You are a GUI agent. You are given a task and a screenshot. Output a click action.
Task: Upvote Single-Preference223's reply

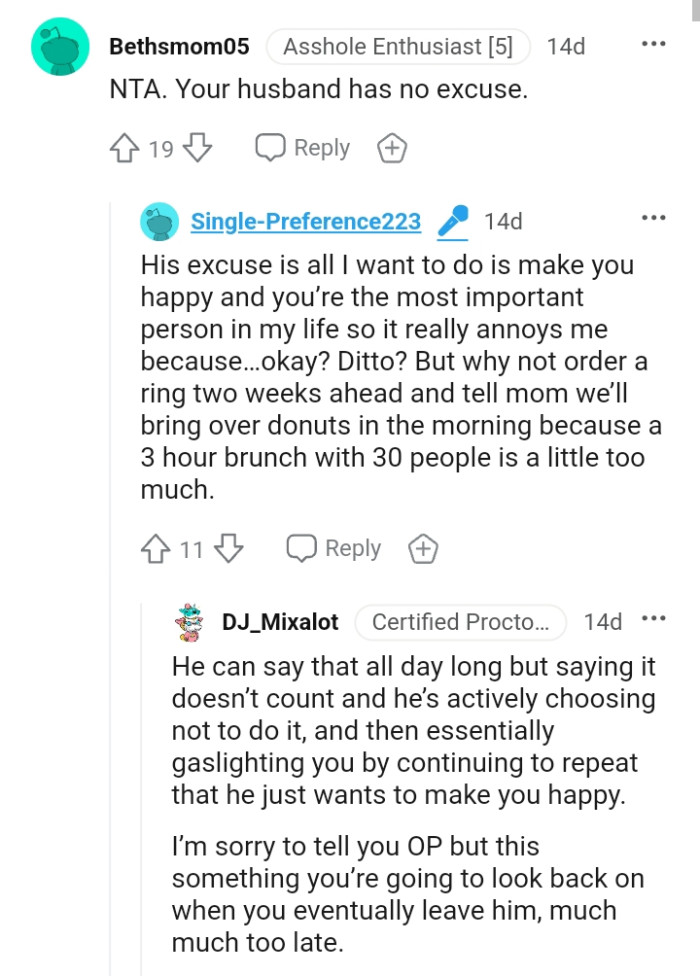click(x=155, y=548)
